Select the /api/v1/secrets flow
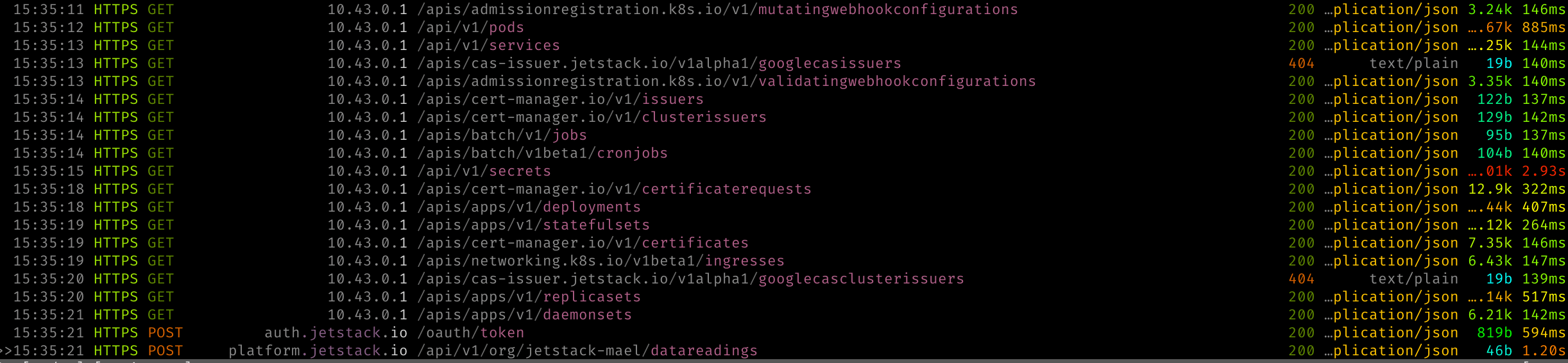The image size is (1568, 363). pos(784,171)
